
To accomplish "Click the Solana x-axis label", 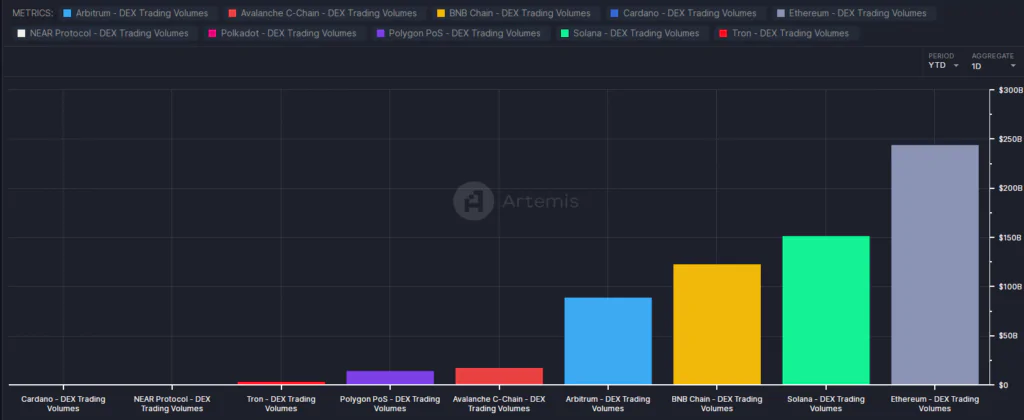I will 825,404.
